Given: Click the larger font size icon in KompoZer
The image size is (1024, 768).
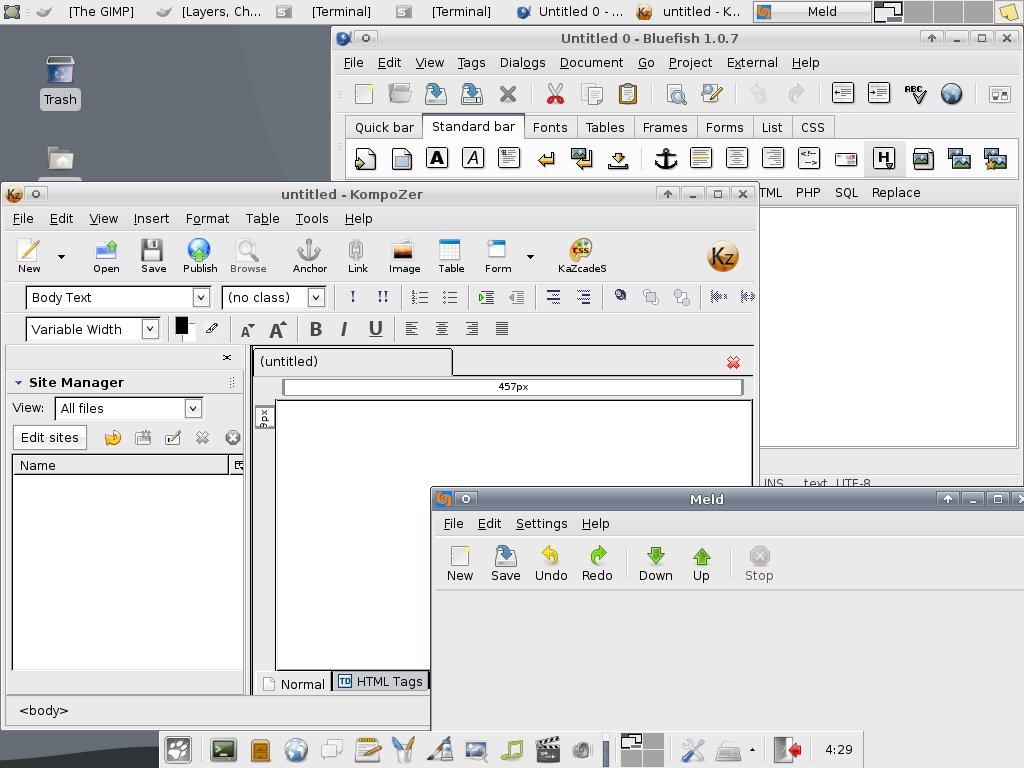Looking at the screenshot, I should pos(278,329).
